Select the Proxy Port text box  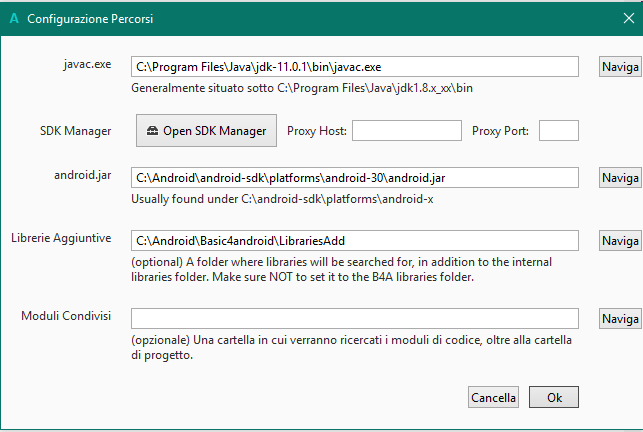coord(559,131)
